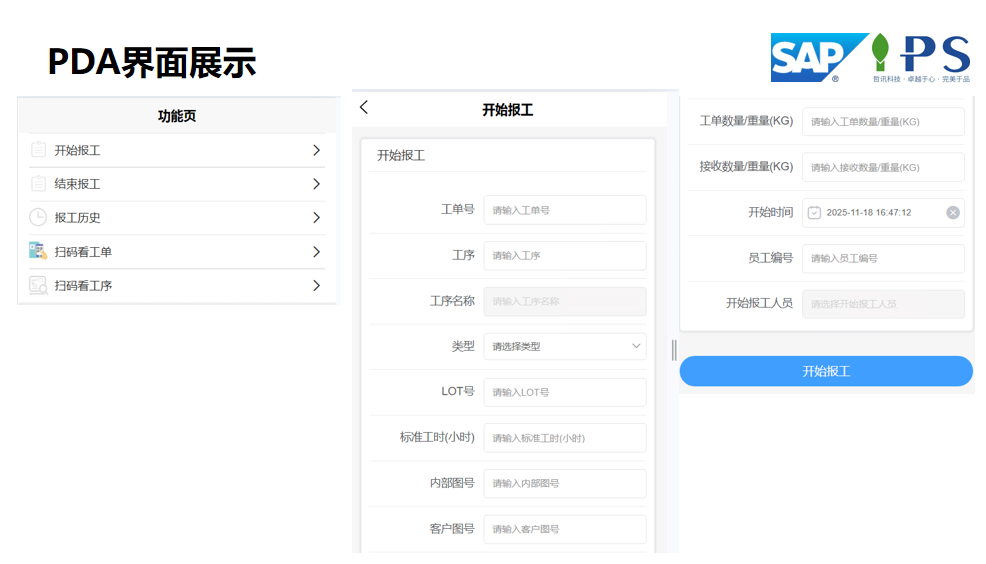Click the 扫码看工单 scan icon
The width and height of the screenshot is (986, 564).
38,251
